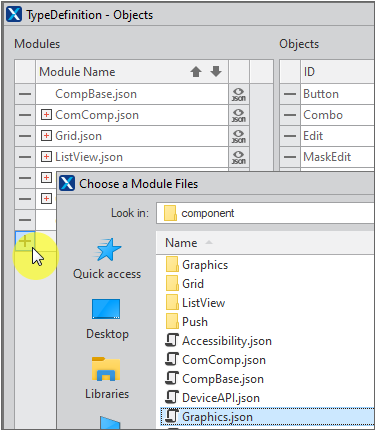Move module down with the down arrow
This screenshot has height=430, width=375.
point(216,71)
